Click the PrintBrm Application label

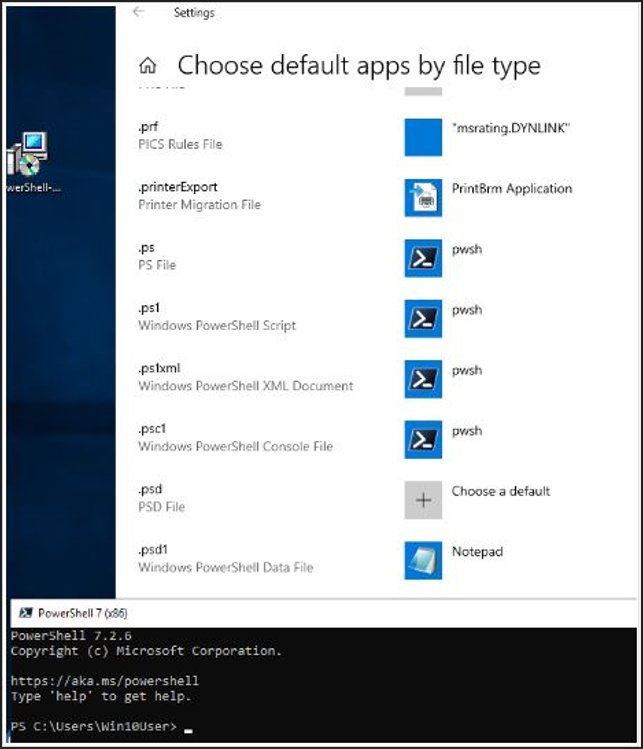pyautogui.click(x=512, y=189)
